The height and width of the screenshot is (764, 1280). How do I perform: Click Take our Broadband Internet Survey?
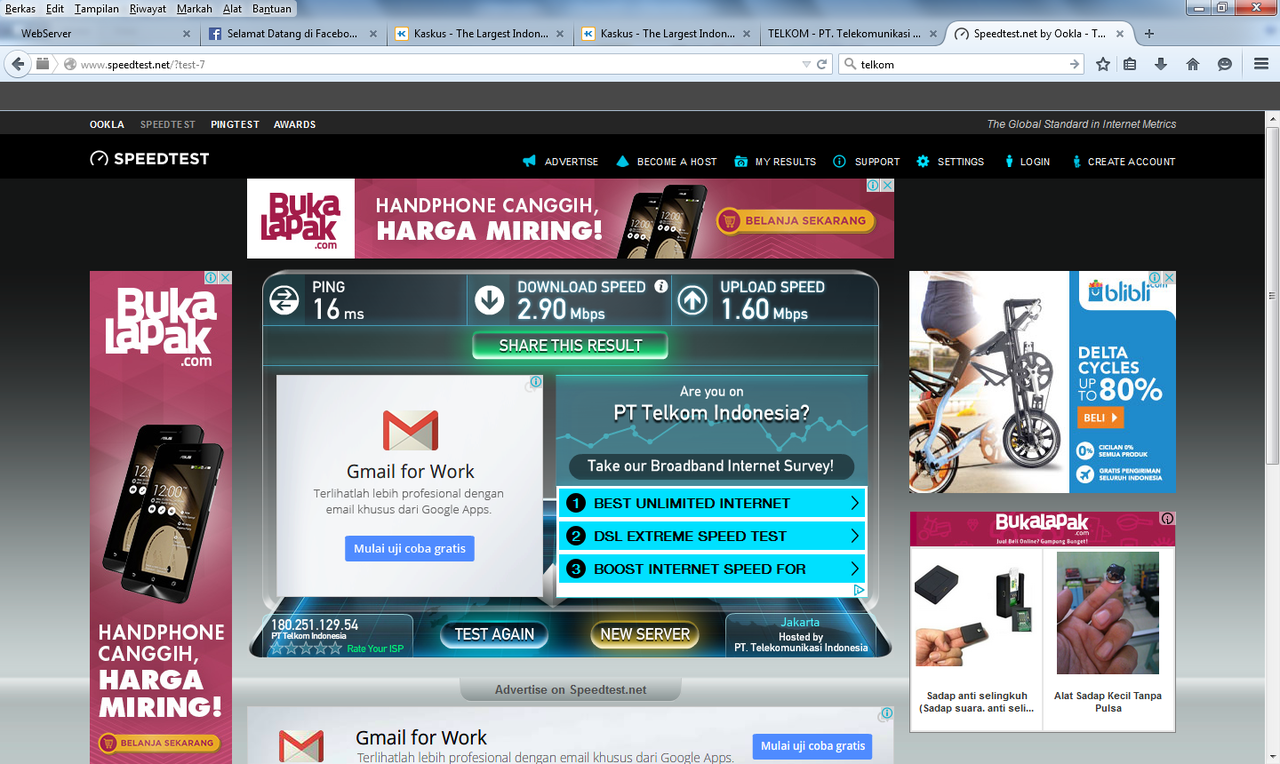[711, 466]
